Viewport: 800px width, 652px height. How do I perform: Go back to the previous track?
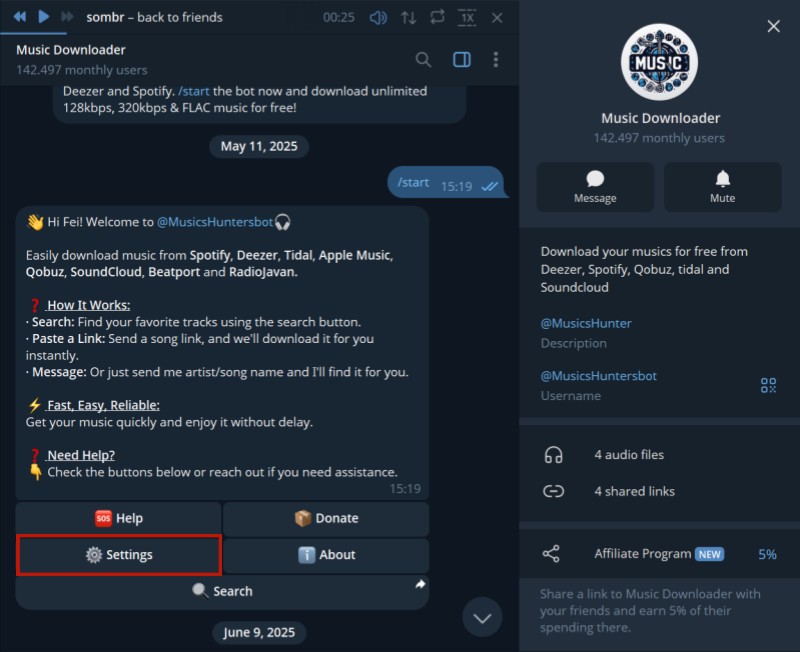click(x=20, y=16)
